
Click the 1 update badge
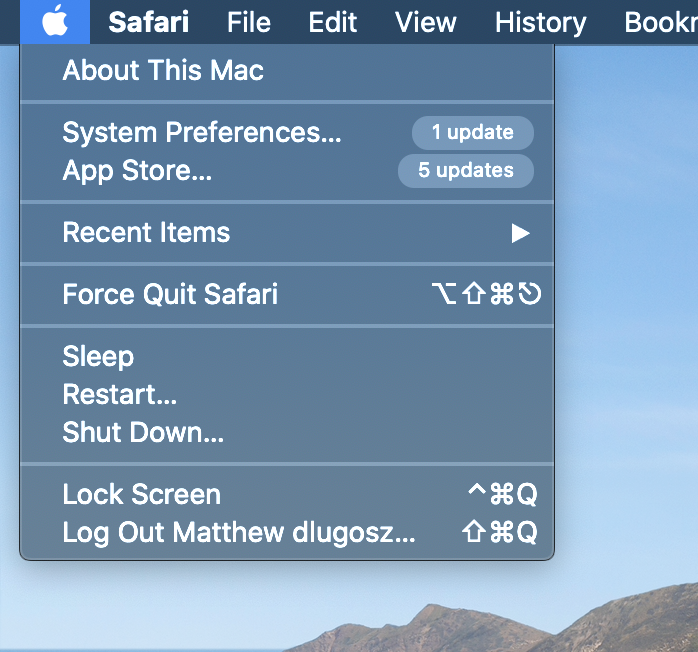(x=472, y=132)
